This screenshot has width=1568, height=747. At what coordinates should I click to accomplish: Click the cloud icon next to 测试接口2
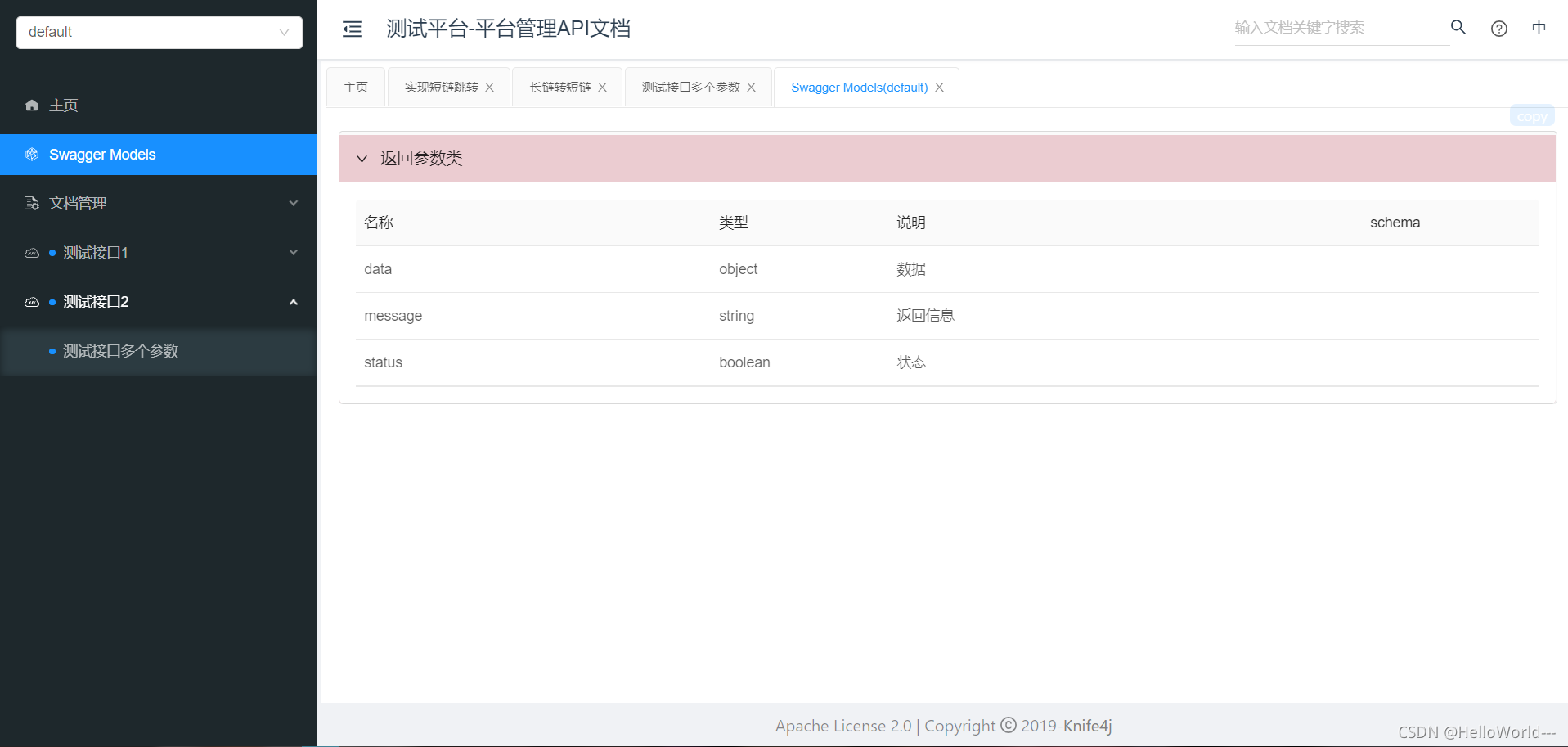click(x=32, y=302)
